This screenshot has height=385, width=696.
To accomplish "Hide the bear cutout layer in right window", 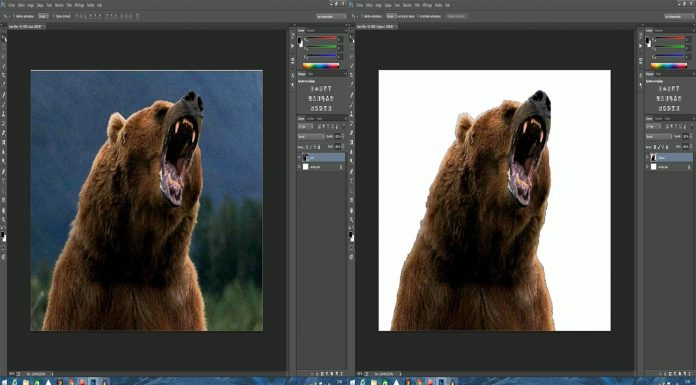I will click(647, 157).
